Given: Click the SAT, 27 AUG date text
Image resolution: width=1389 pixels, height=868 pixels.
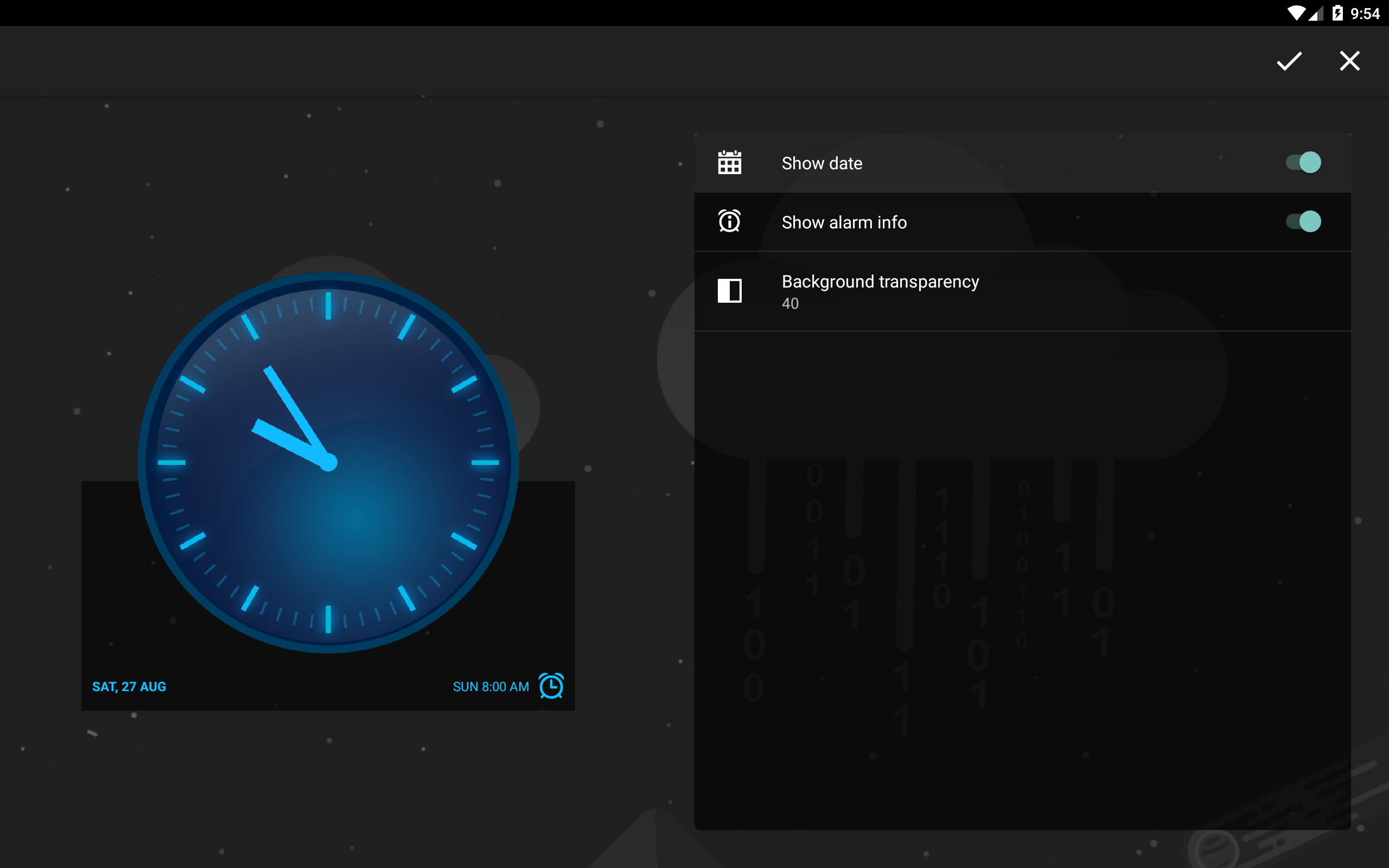Looking at the screenshot, I should click(129, 687).
